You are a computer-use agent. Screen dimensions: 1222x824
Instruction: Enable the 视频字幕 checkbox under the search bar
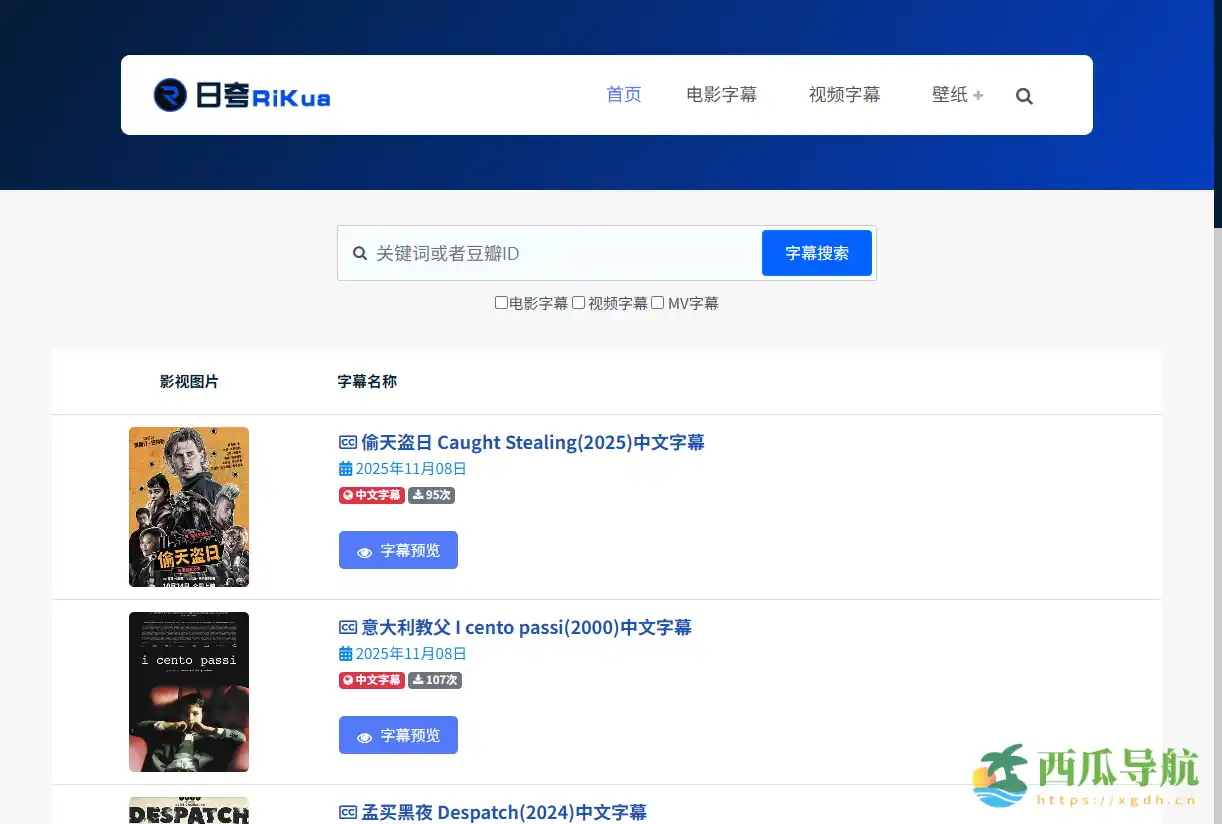(x=578, y=302)
